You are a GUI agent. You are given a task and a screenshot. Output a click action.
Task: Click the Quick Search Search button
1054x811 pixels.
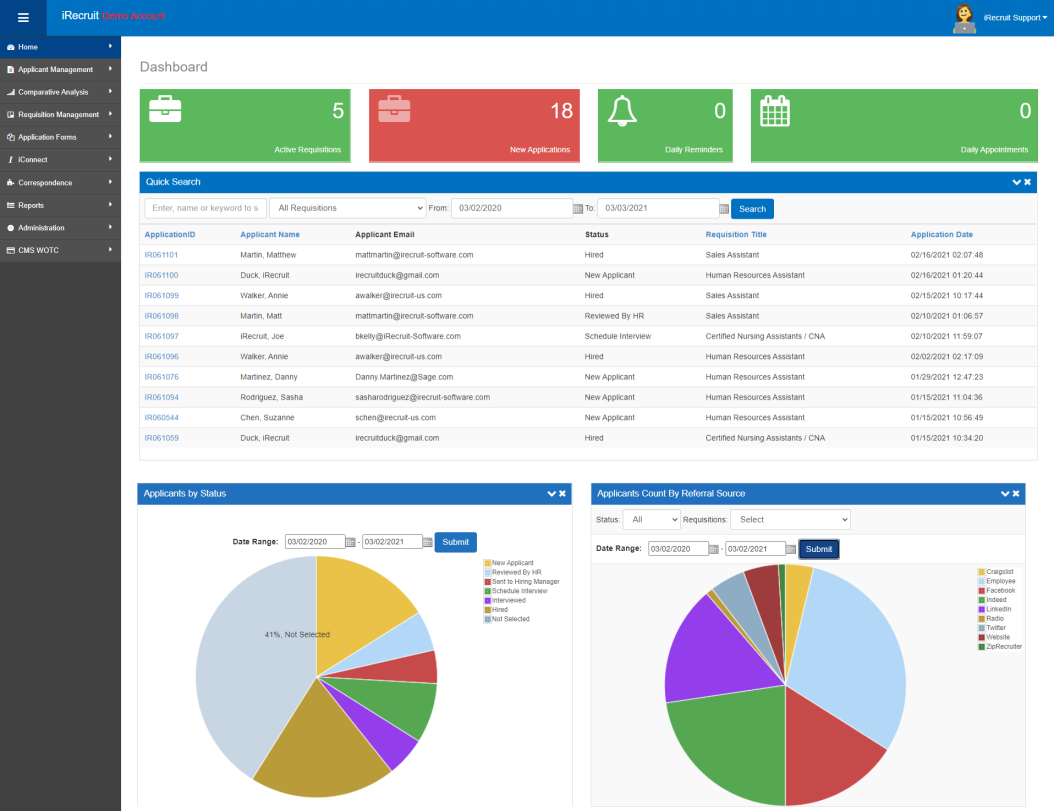(x=752, y=209)
